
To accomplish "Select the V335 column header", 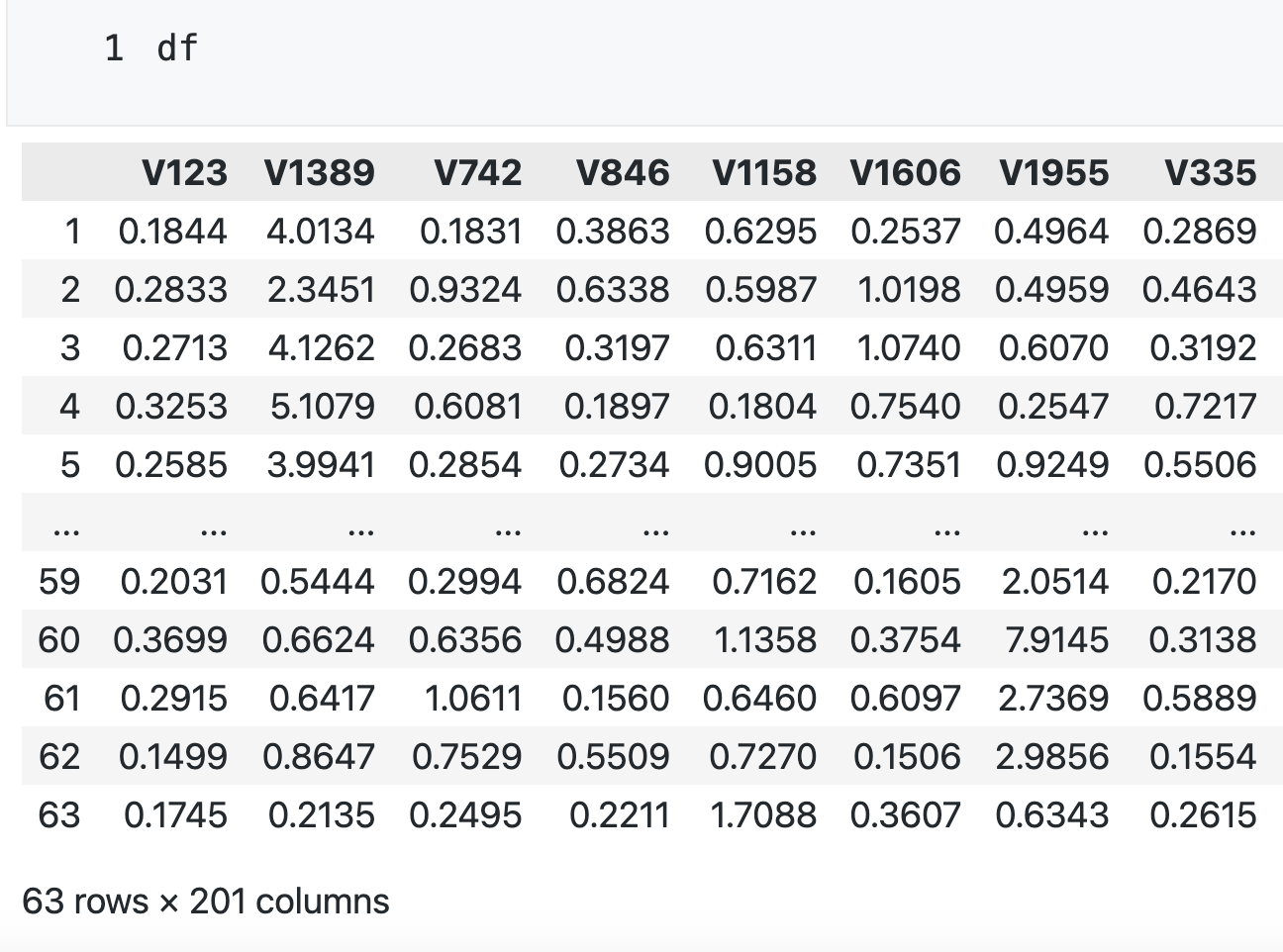I will 1211,173.
